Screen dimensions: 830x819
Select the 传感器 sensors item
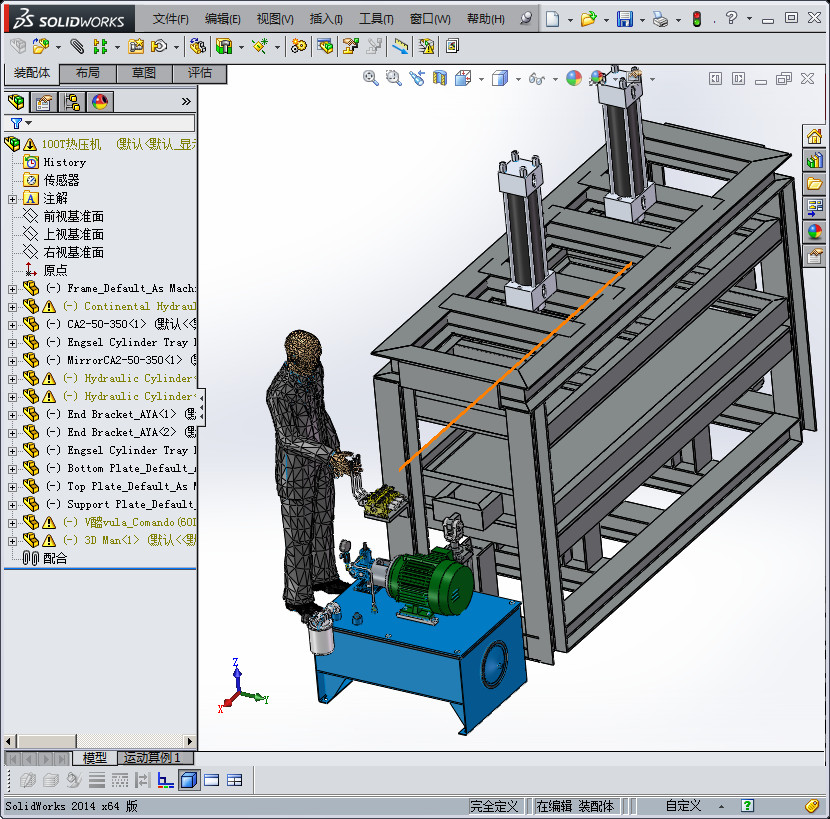coord(61,181)
